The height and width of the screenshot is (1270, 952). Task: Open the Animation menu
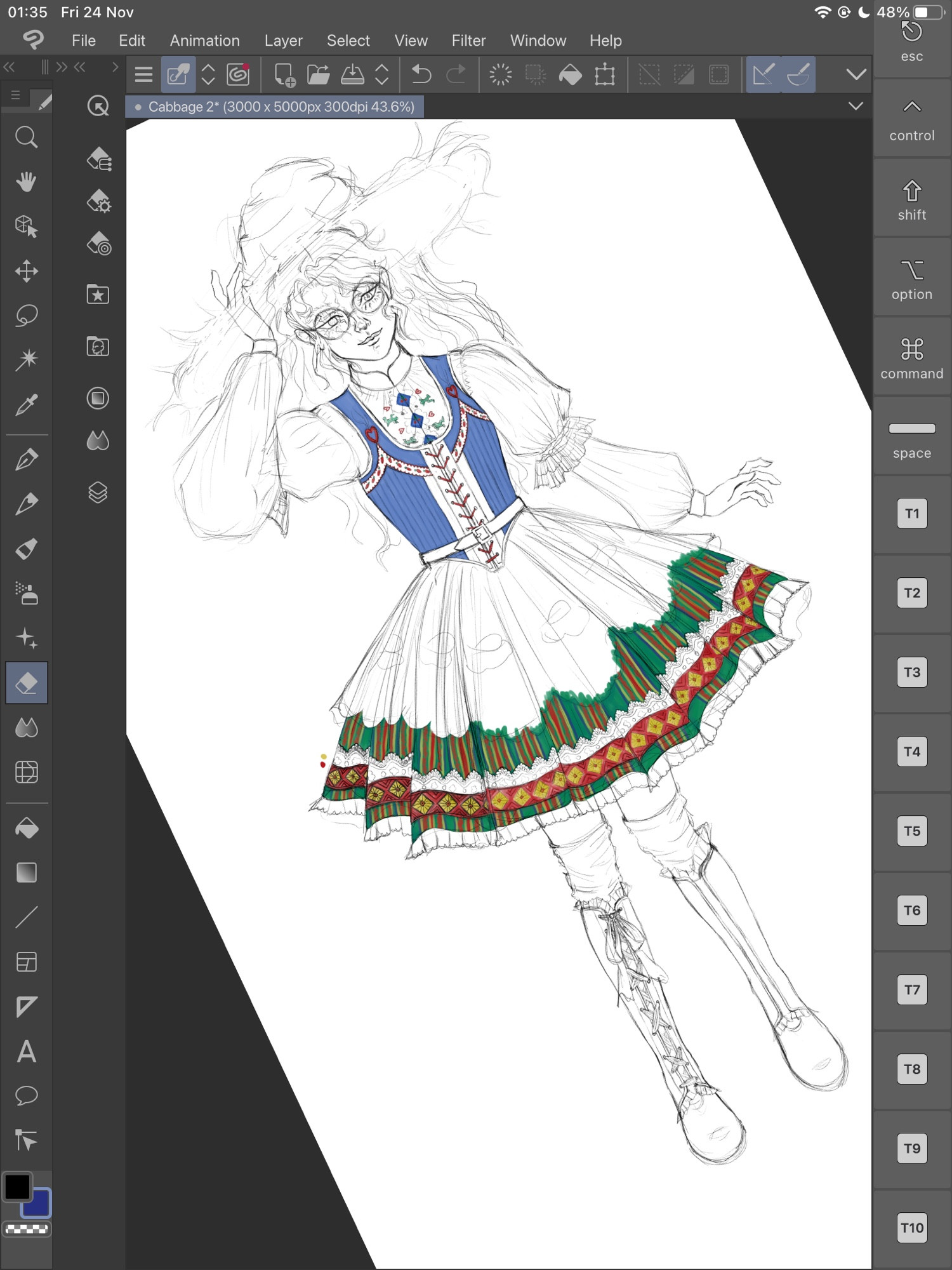pos(204,41)
